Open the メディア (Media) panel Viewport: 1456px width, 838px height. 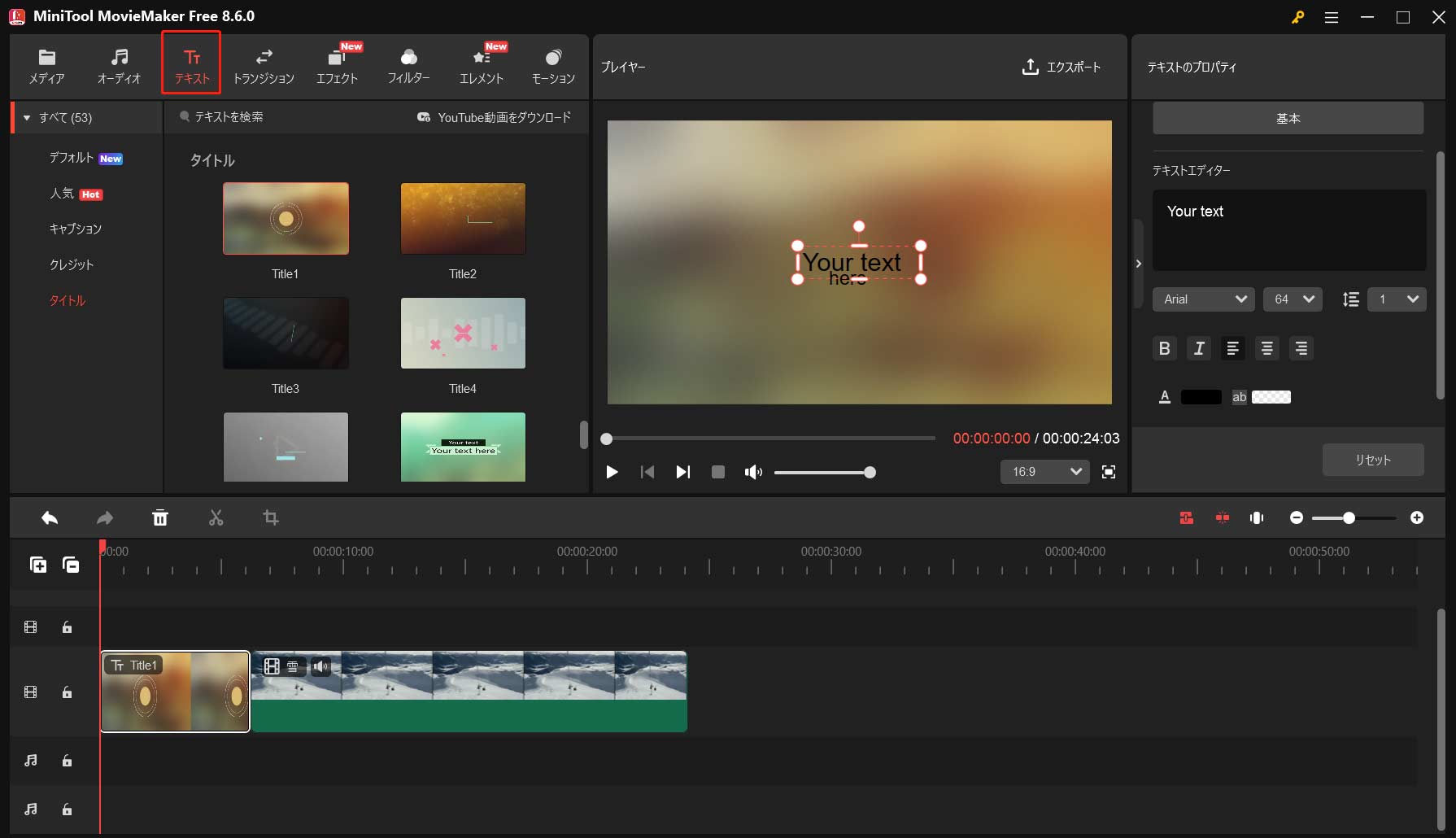click(46, 65)
